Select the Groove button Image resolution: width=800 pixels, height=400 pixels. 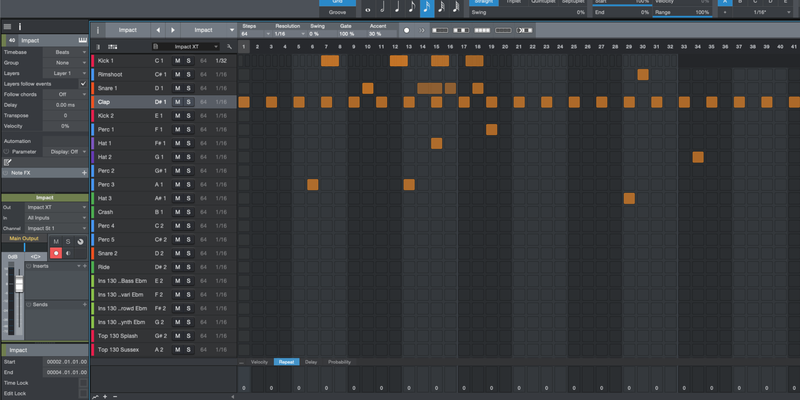pyautogui.click(x=338, y=11)
